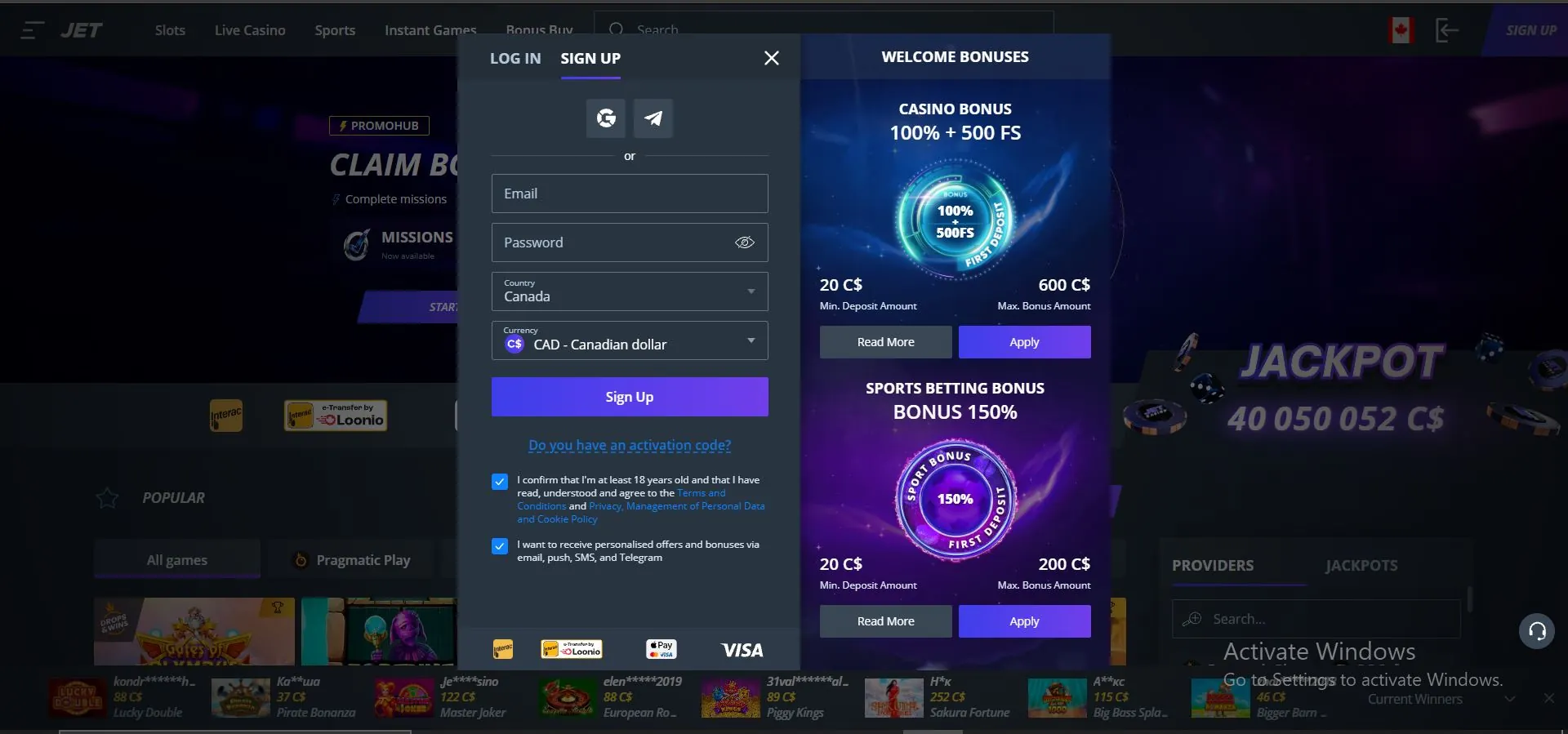Click the Popular star icon
The height and width of the screenshot is (734, 1568).
(107, 498)
